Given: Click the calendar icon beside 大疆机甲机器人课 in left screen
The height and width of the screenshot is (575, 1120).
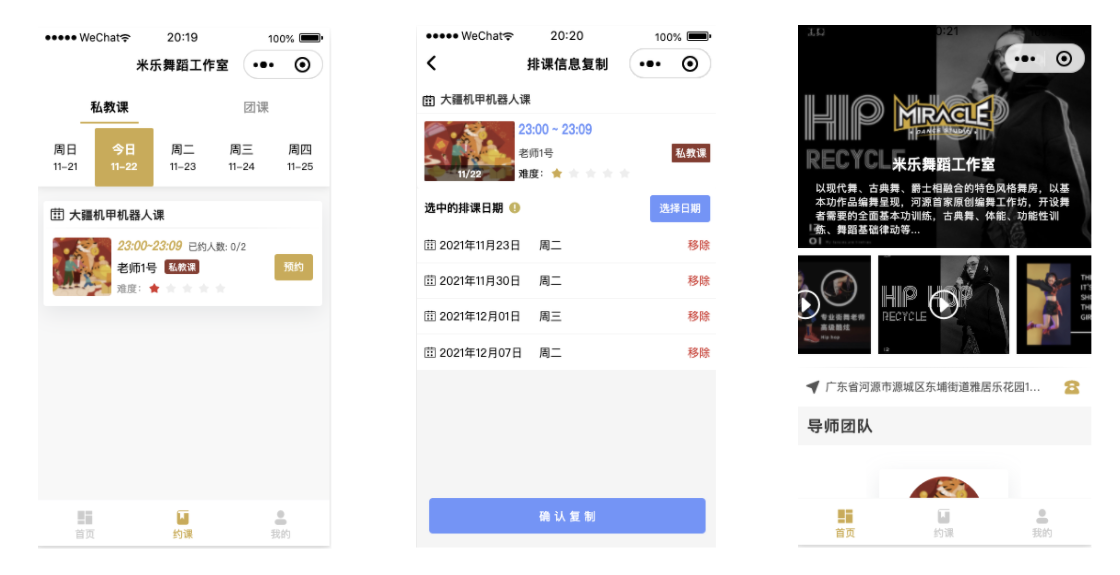Looking at the screenshot, I should [x=57, y=214].
